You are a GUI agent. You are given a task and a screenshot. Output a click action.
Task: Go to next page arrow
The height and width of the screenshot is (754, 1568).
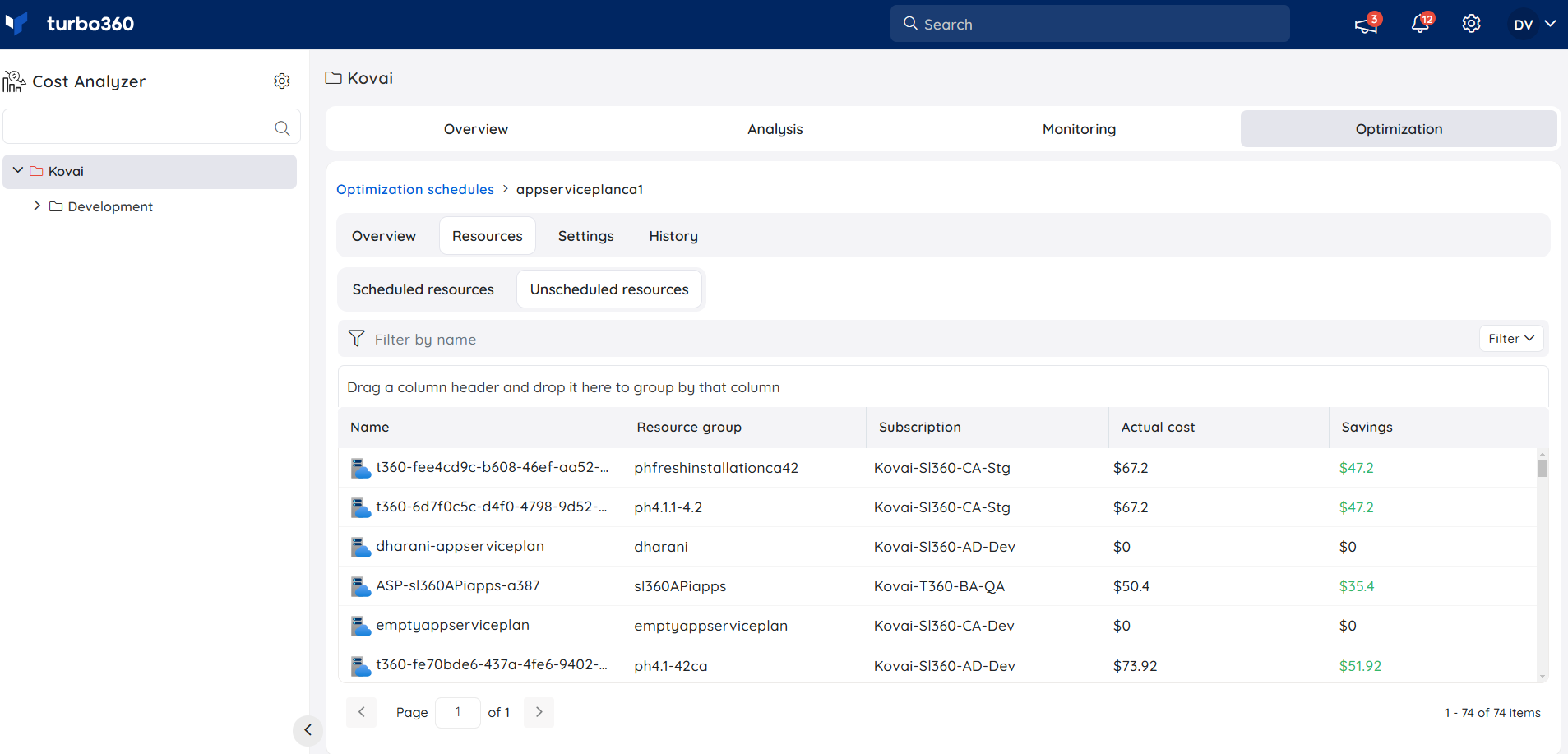tap(539, 712)
